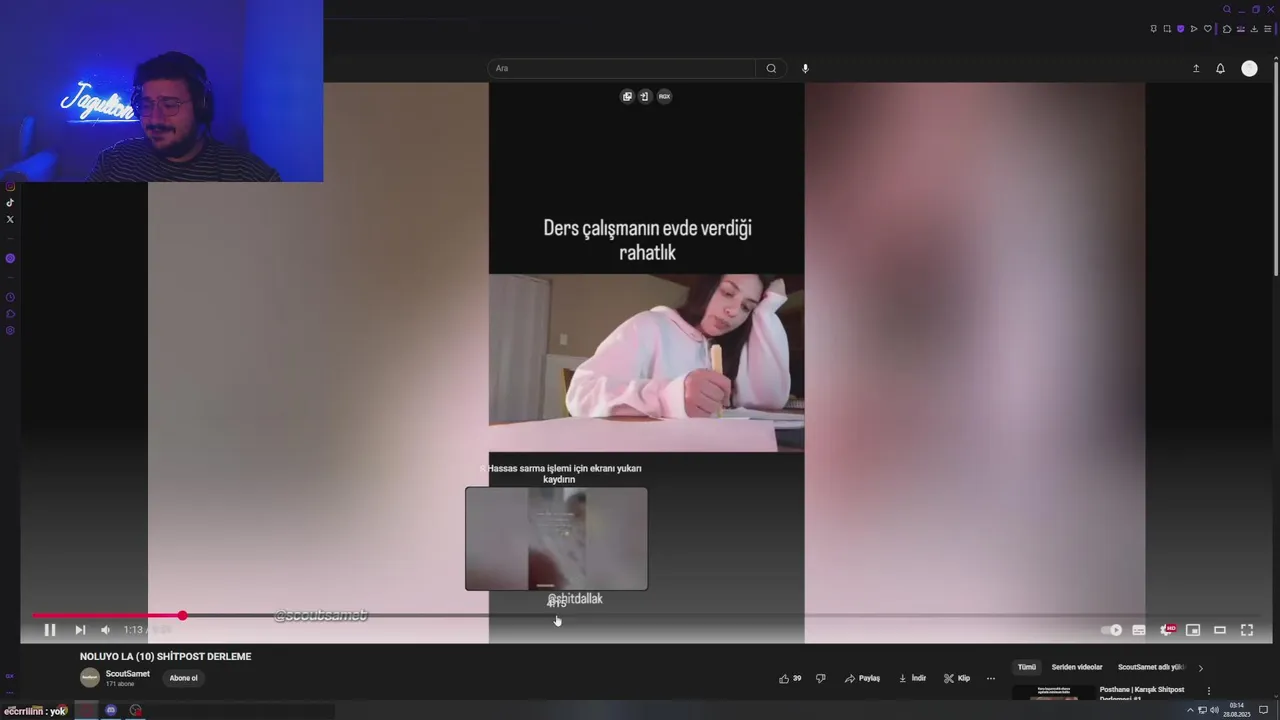The width and height of the screenshot is (1280, 720).
Task: Open the upload/create icon
Action: [1196, 68]
